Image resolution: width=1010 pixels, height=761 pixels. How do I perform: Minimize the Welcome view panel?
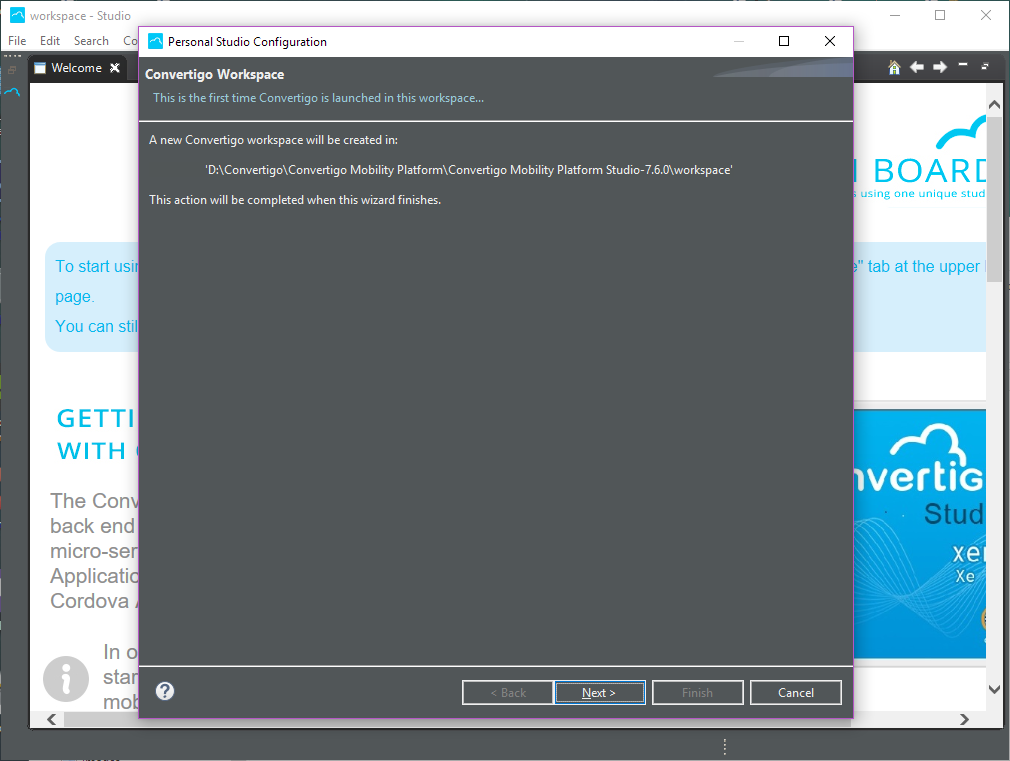point(963,66)
